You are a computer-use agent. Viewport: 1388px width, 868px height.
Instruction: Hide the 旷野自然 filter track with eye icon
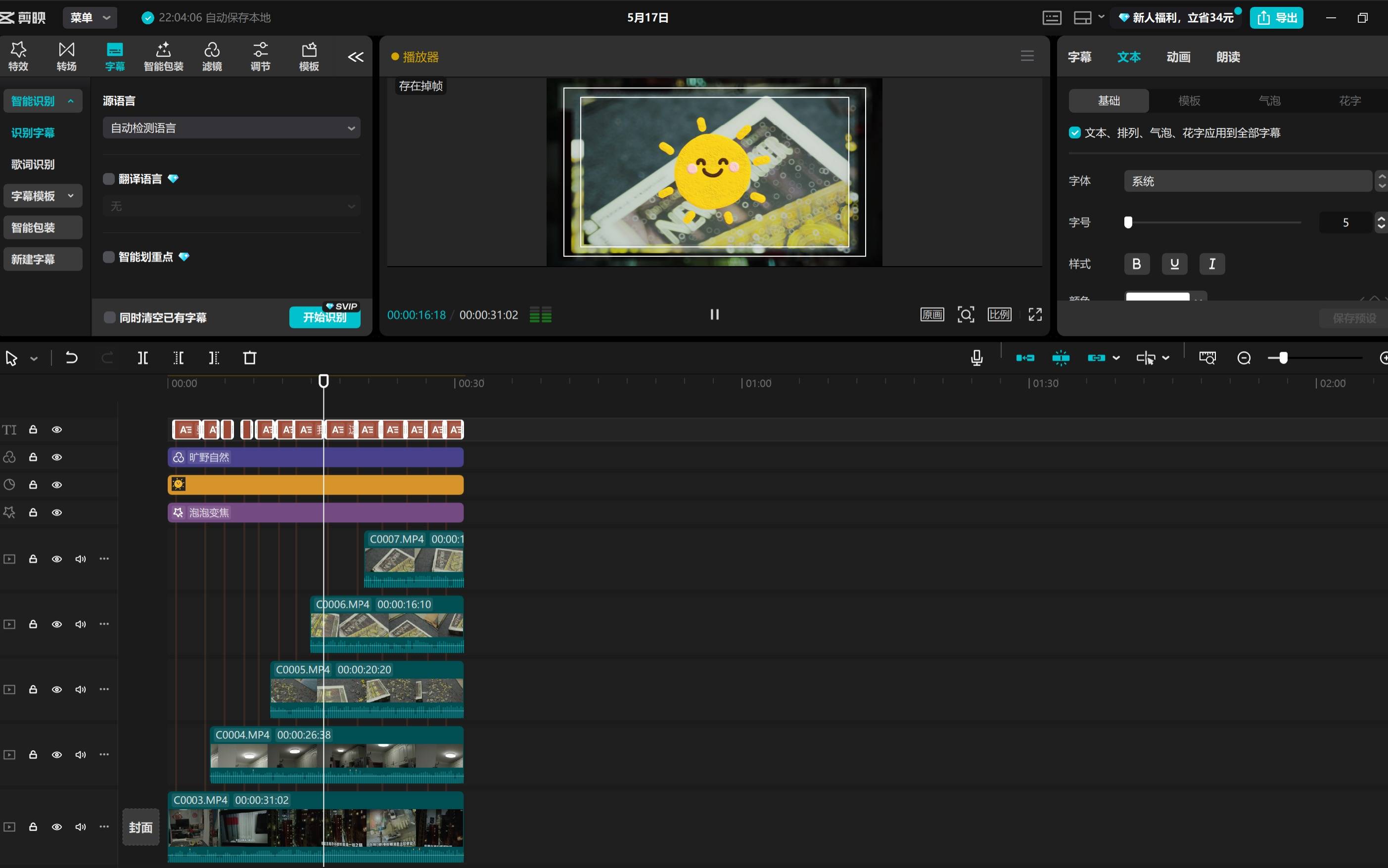[57, 457]
